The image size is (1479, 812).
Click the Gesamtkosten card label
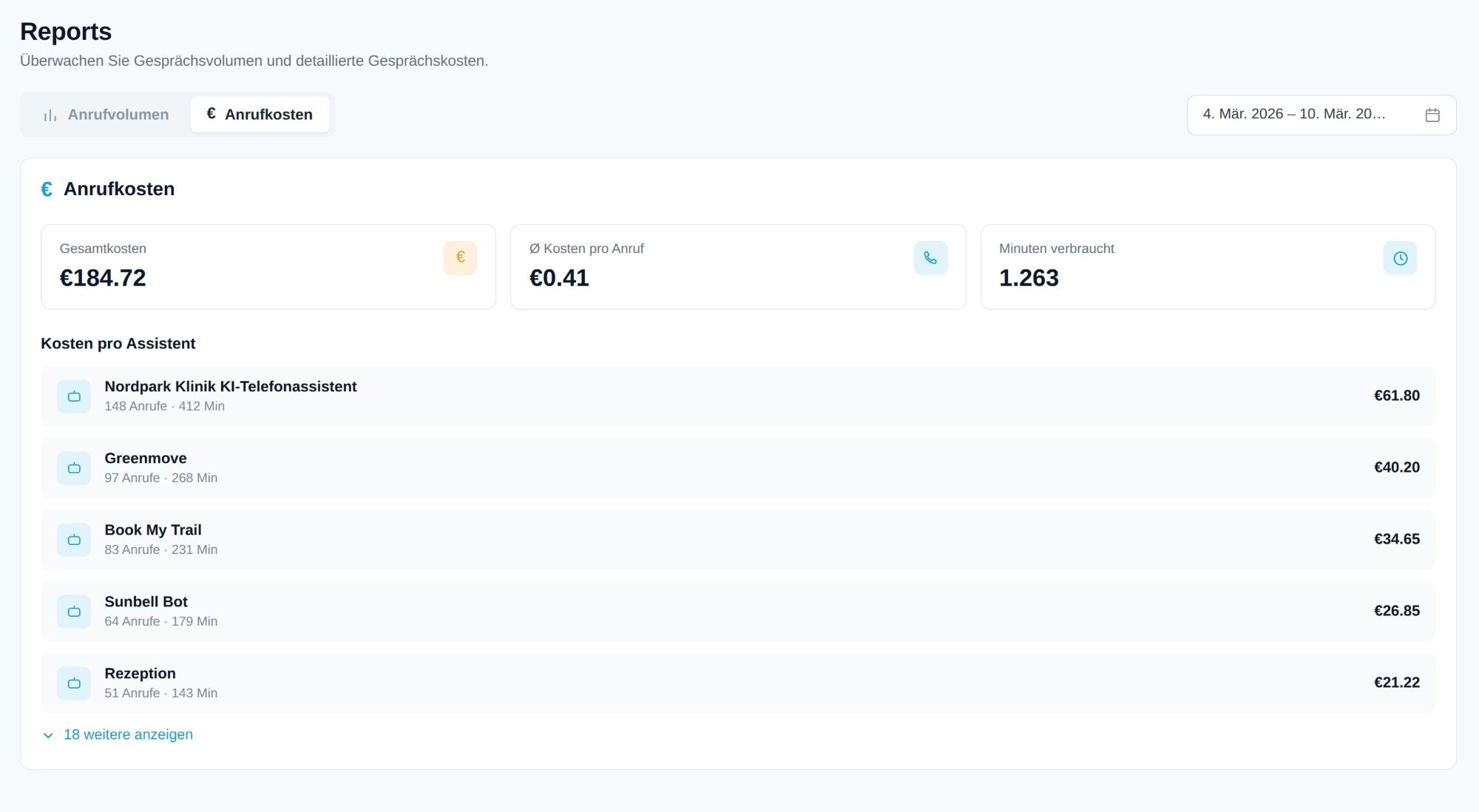click(103, 249)
